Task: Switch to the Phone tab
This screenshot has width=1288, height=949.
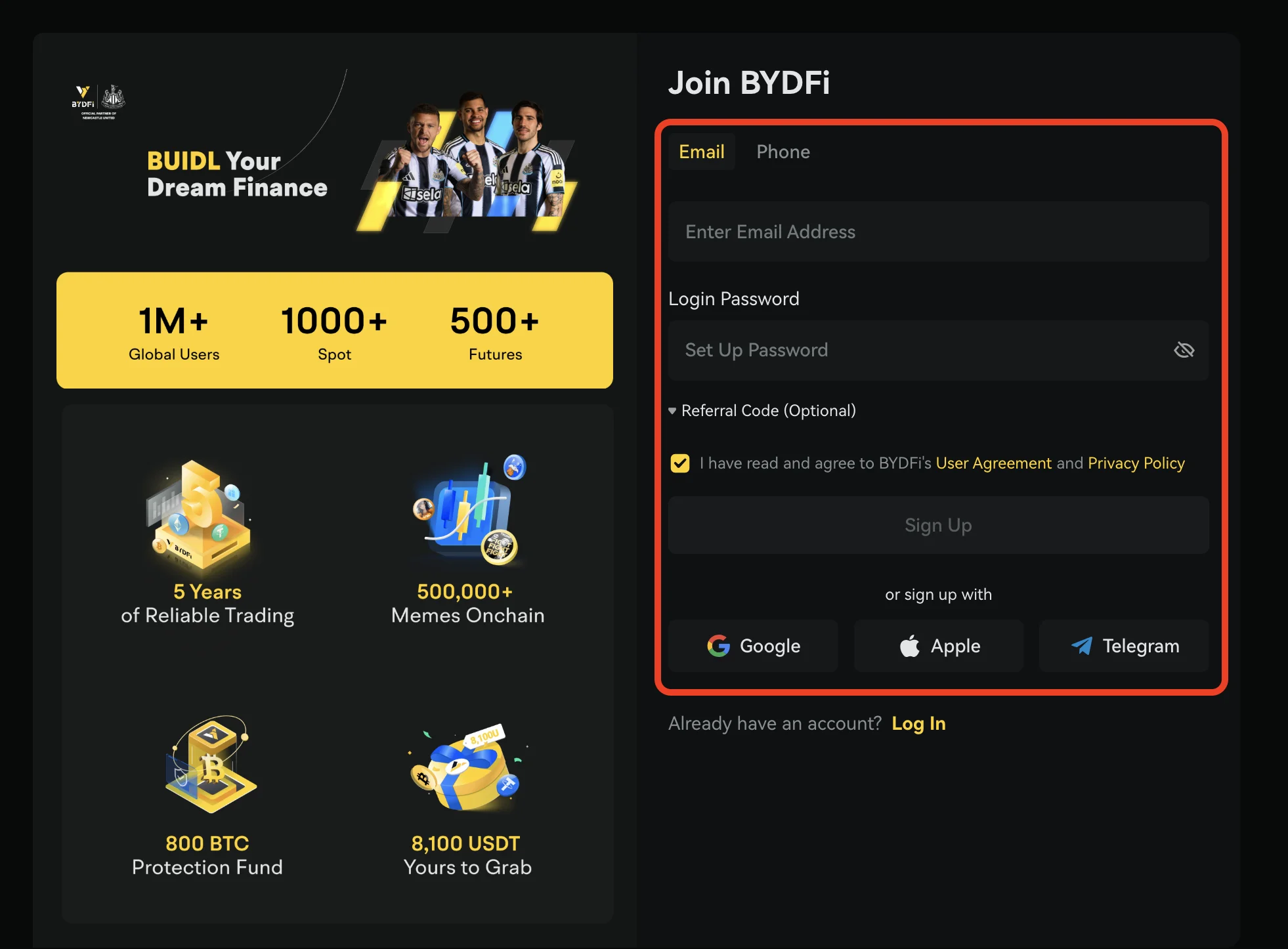Action: (x=783, y=152)
